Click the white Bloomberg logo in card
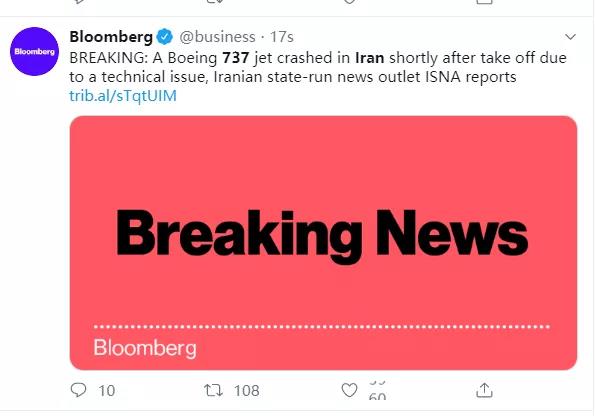The height and width of the screenshot is (416, 596). coord(145,348)
